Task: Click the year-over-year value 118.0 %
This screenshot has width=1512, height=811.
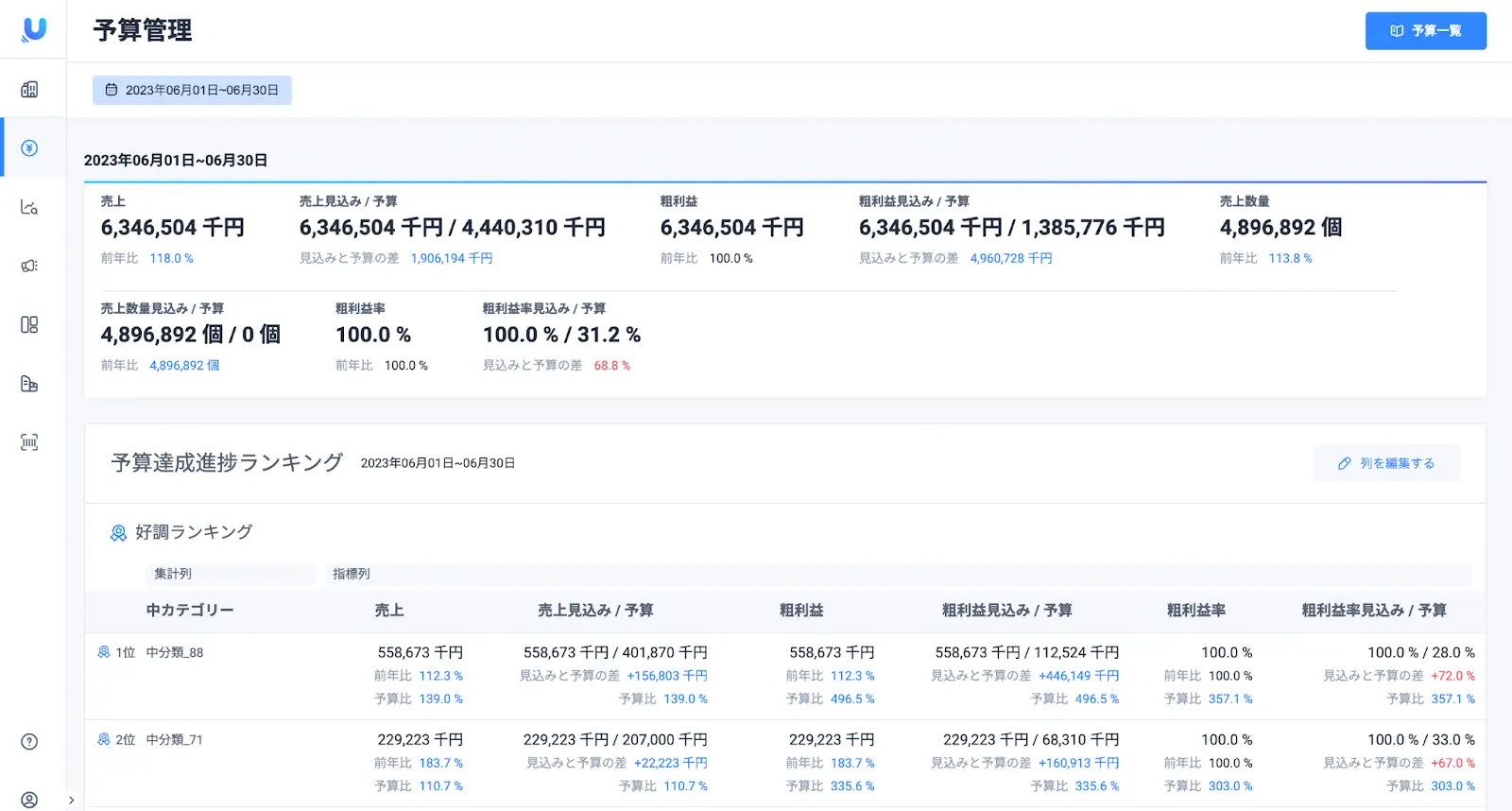Action: (171, 258)
